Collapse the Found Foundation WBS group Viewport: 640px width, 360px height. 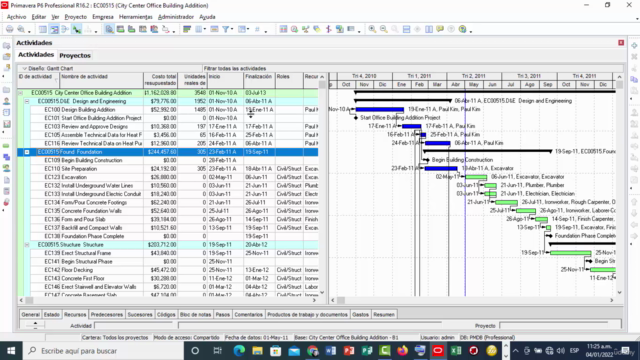[x=27, y=152]
